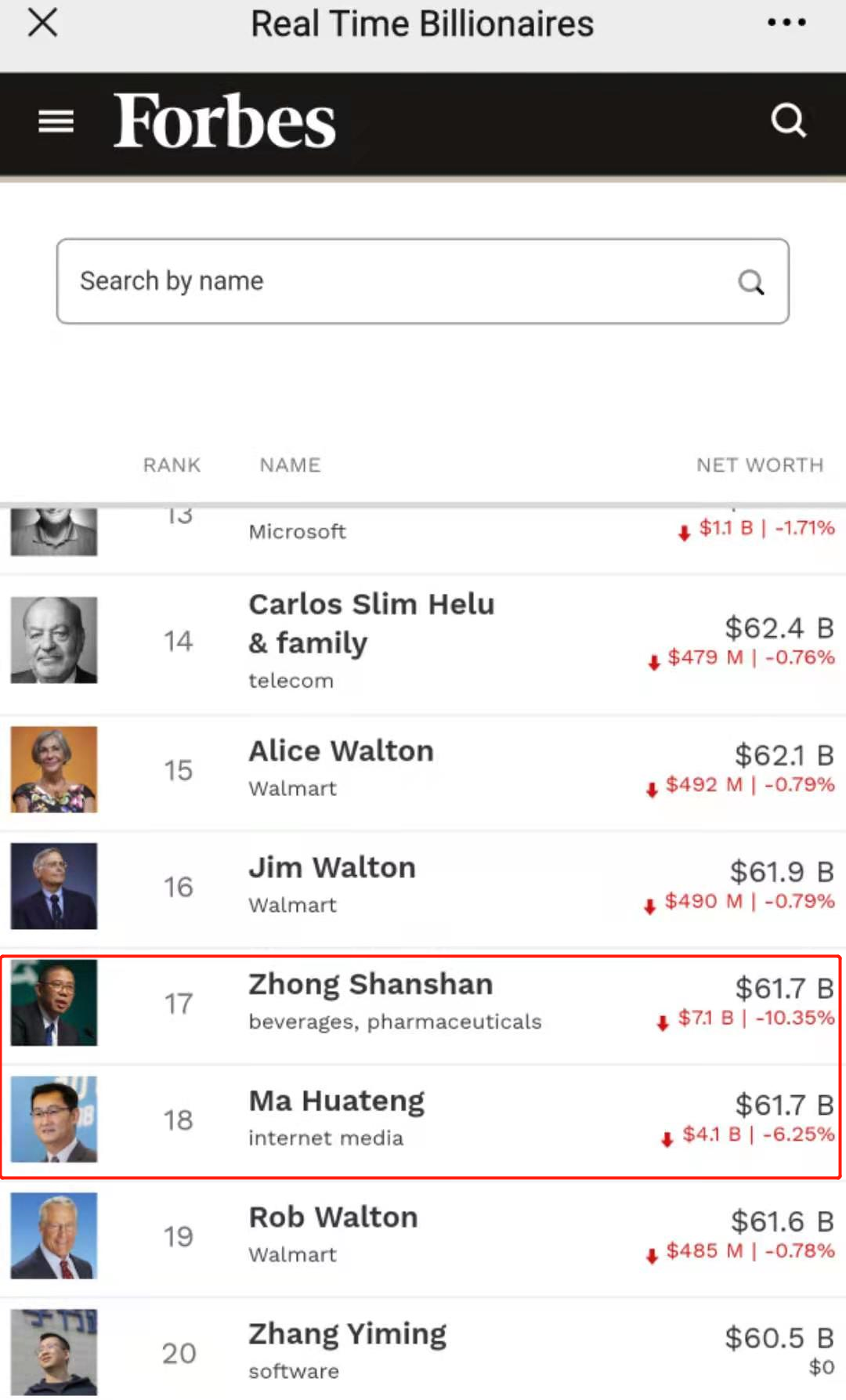
Task: Open Alice Walton's profile link
Action: click(341, 751)
